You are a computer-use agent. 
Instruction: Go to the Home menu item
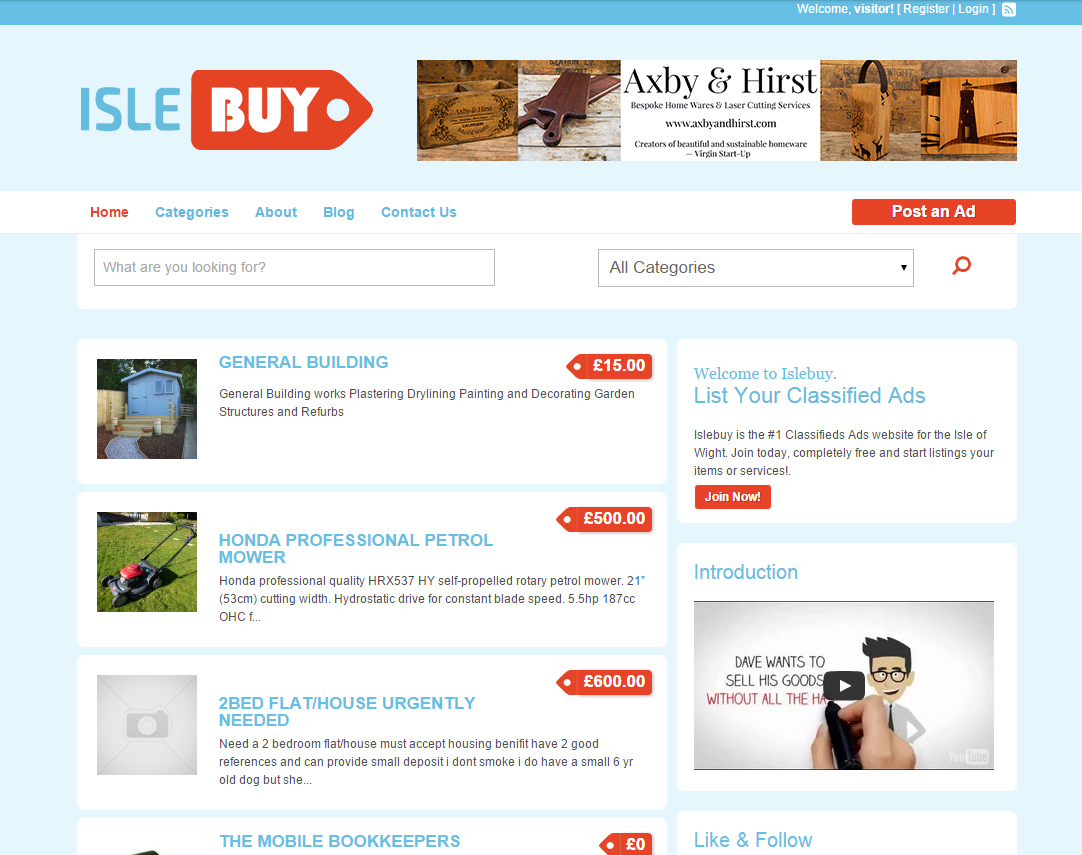pos(109,212)
